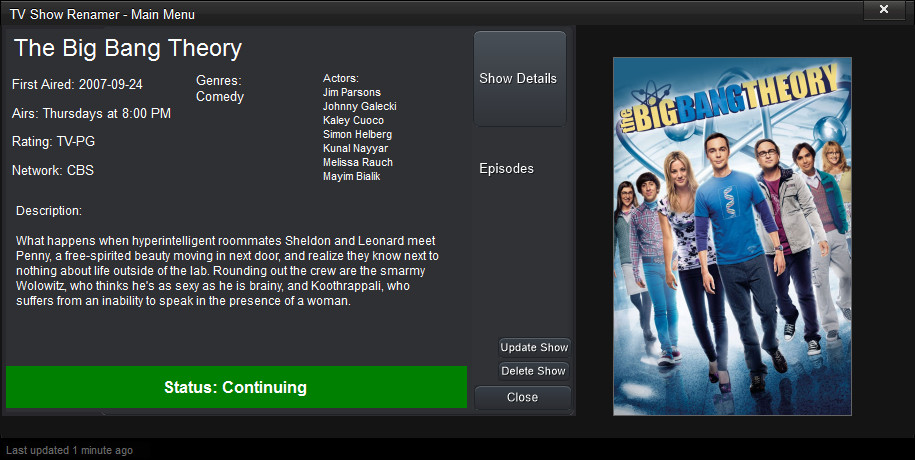Screen dimensions: 915x460
Task: Click the Network: CBS label
Action: click(53, 170)
